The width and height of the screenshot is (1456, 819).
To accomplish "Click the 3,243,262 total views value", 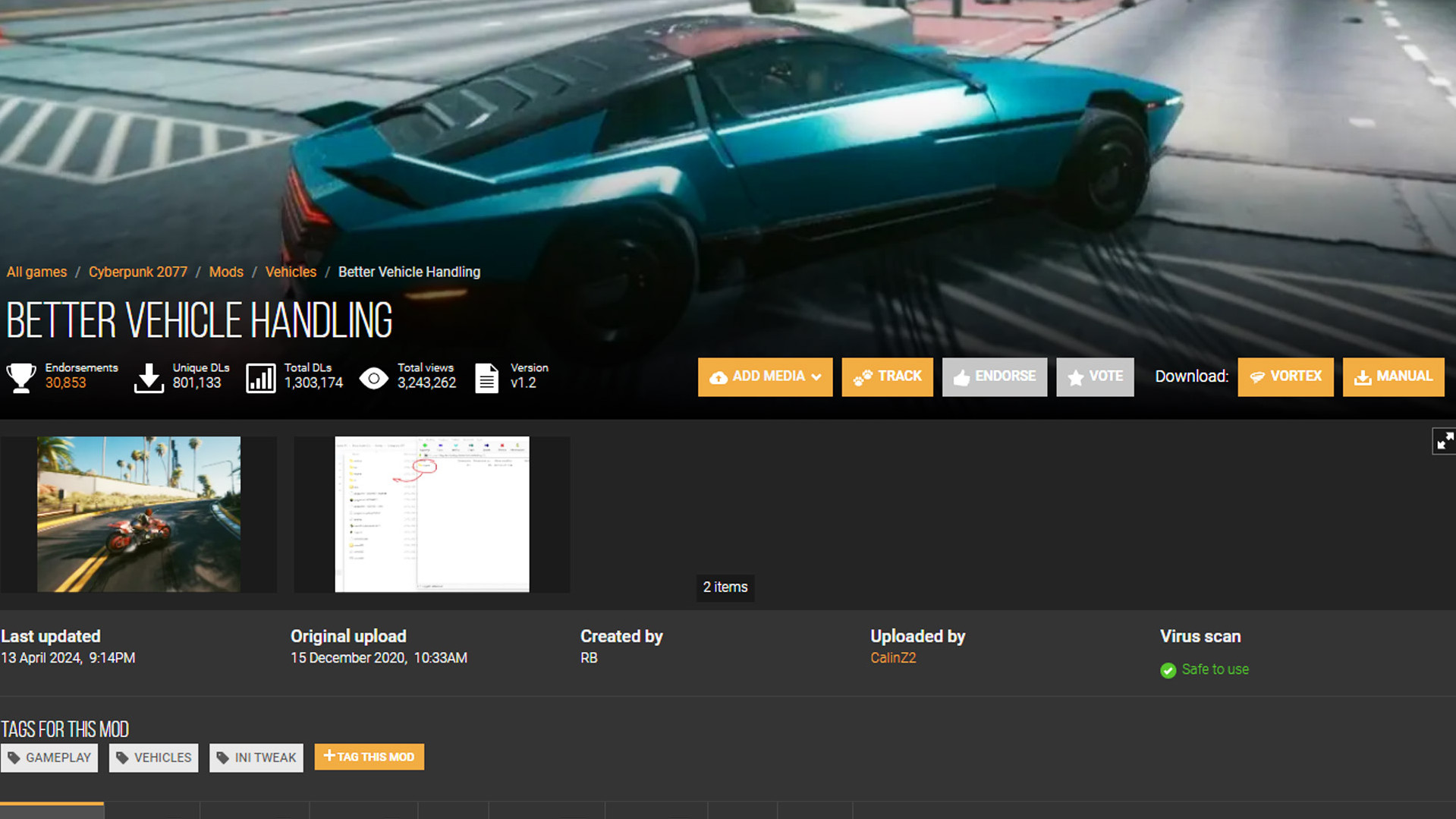I will coord(426,383).
